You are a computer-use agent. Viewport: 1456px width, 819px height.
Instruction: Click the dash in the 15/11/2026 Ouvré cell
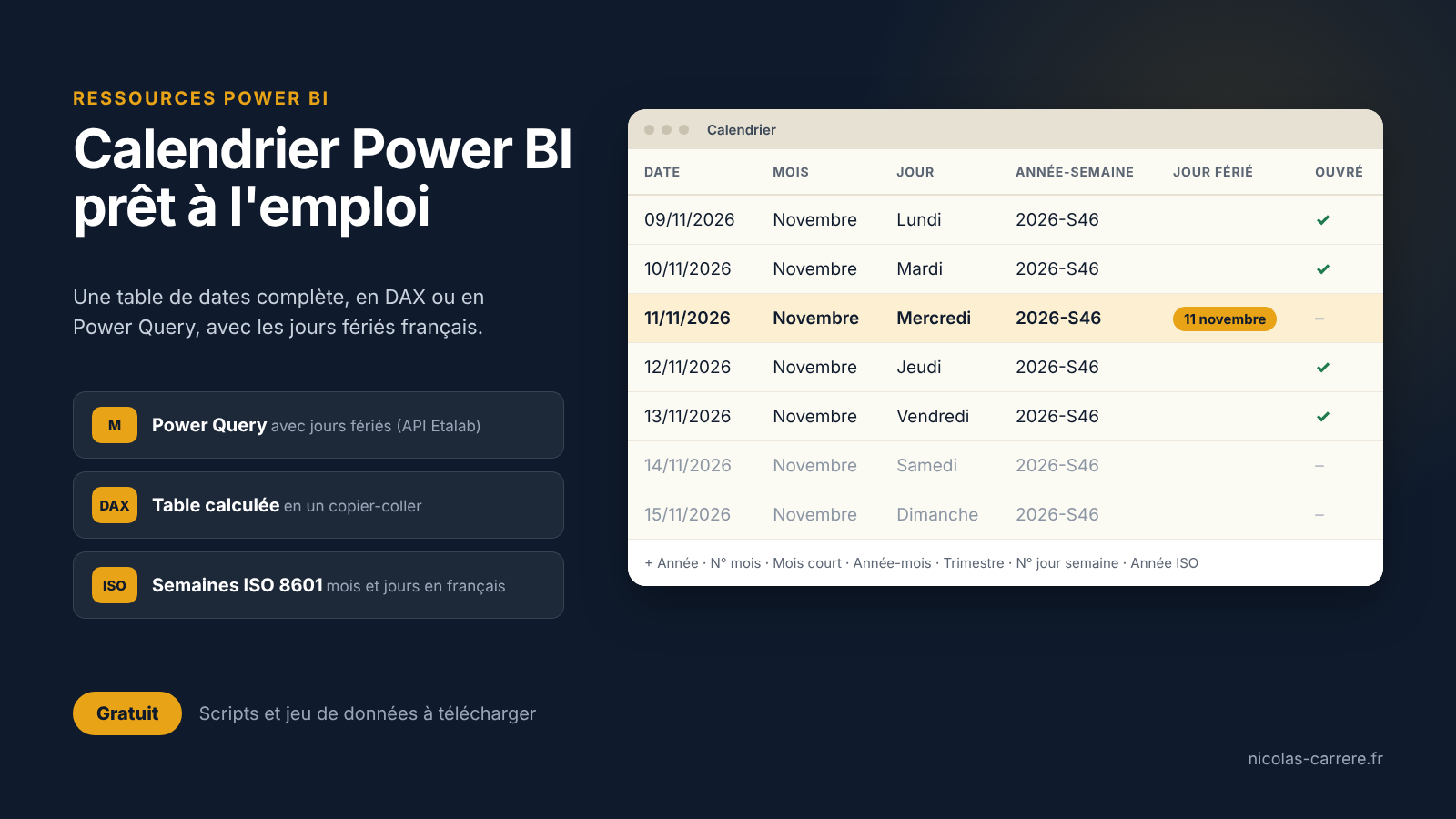(1319, 515)
